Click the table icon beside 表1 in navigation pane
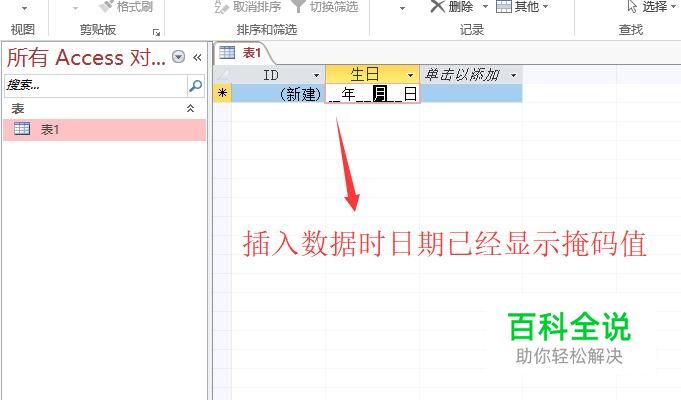 point(22,129)
